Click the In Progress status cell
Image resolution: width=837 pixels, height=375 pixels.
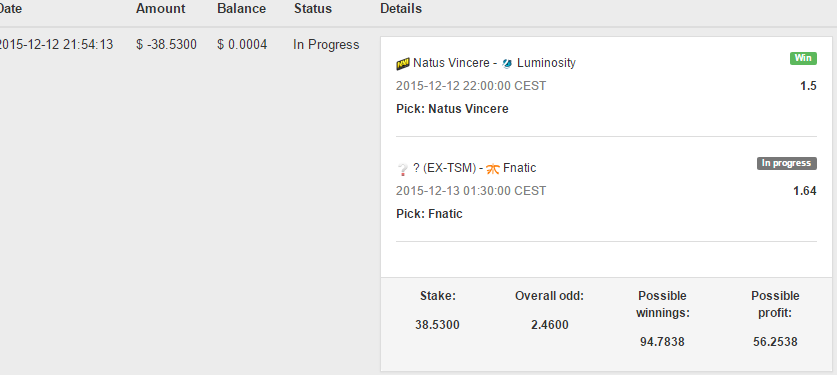pyautogui.click(x=326, y=45)
